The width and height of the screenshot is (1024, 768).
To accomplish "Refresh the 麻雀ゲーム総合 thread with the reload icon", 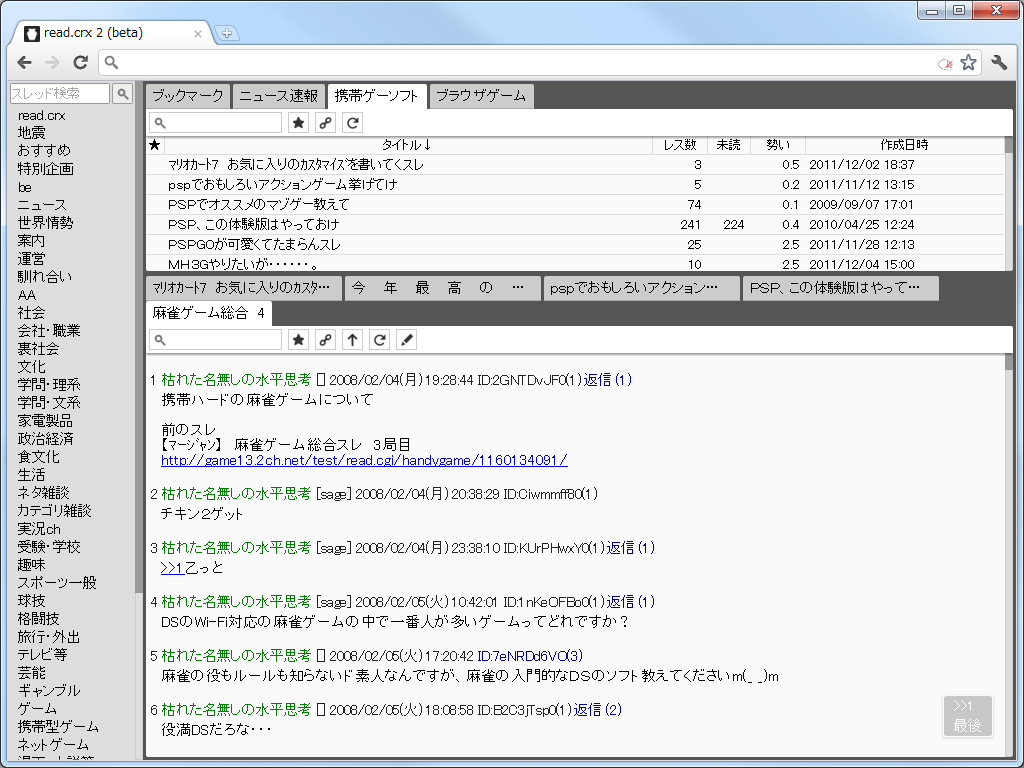I will (x=379, y=339).
